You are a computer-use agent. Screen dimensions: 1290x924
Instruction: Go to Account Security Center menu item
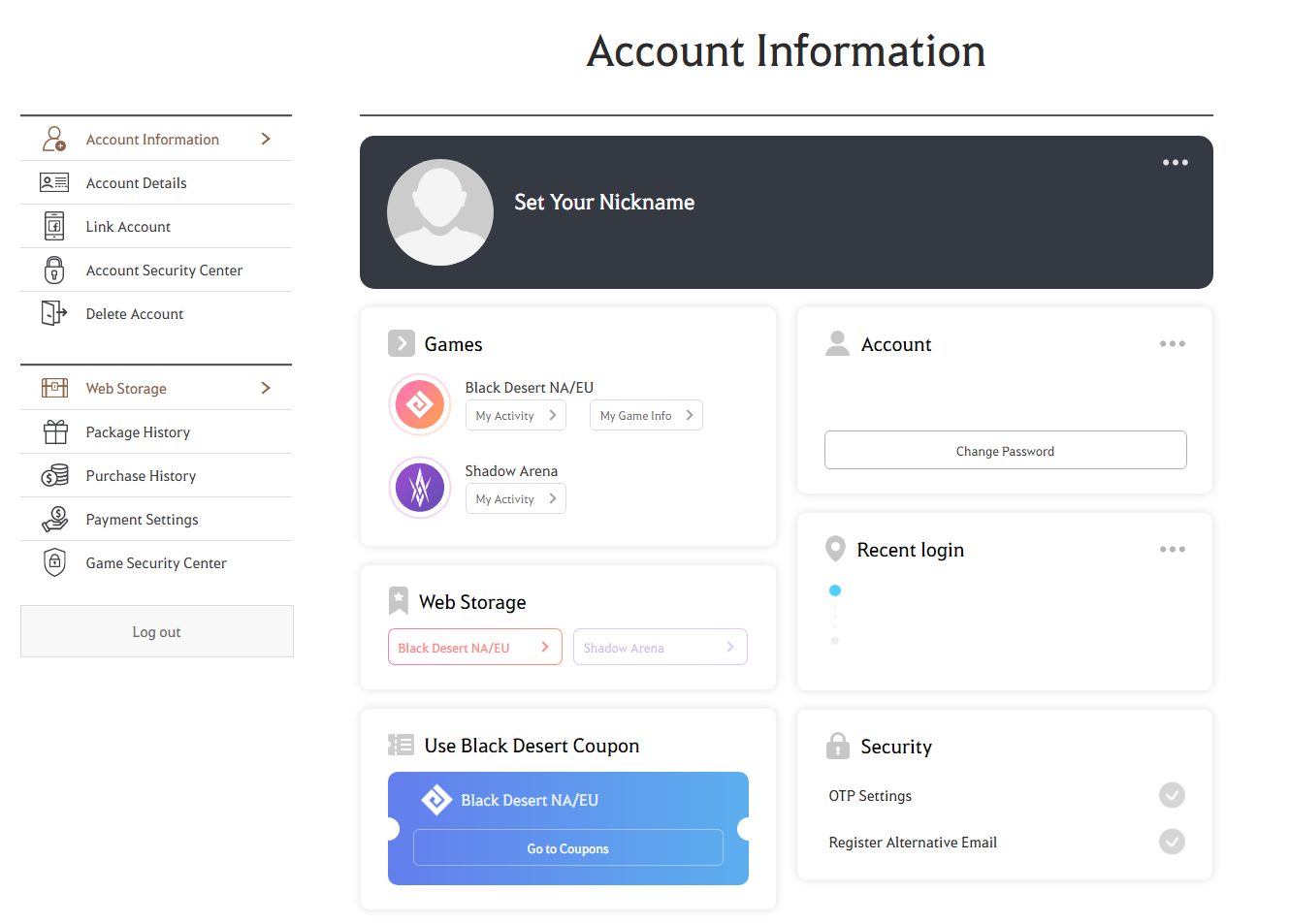point(156,270)
